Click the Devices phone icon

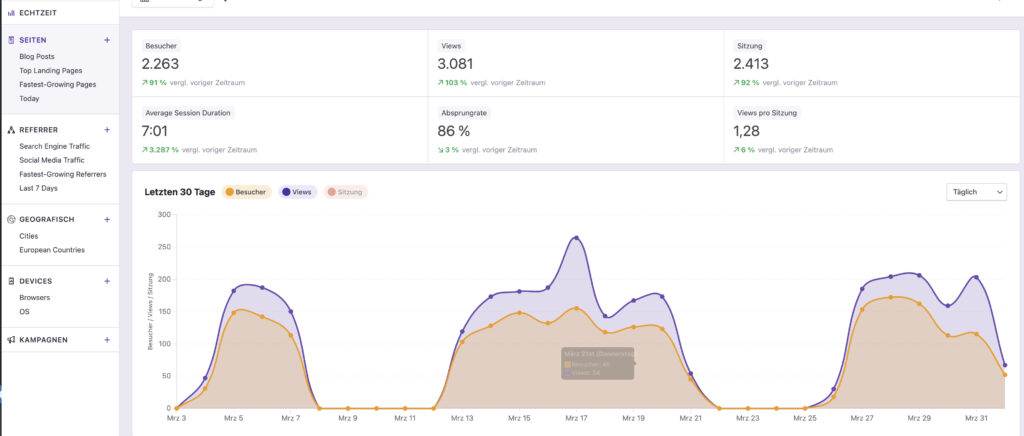point(10,281)
